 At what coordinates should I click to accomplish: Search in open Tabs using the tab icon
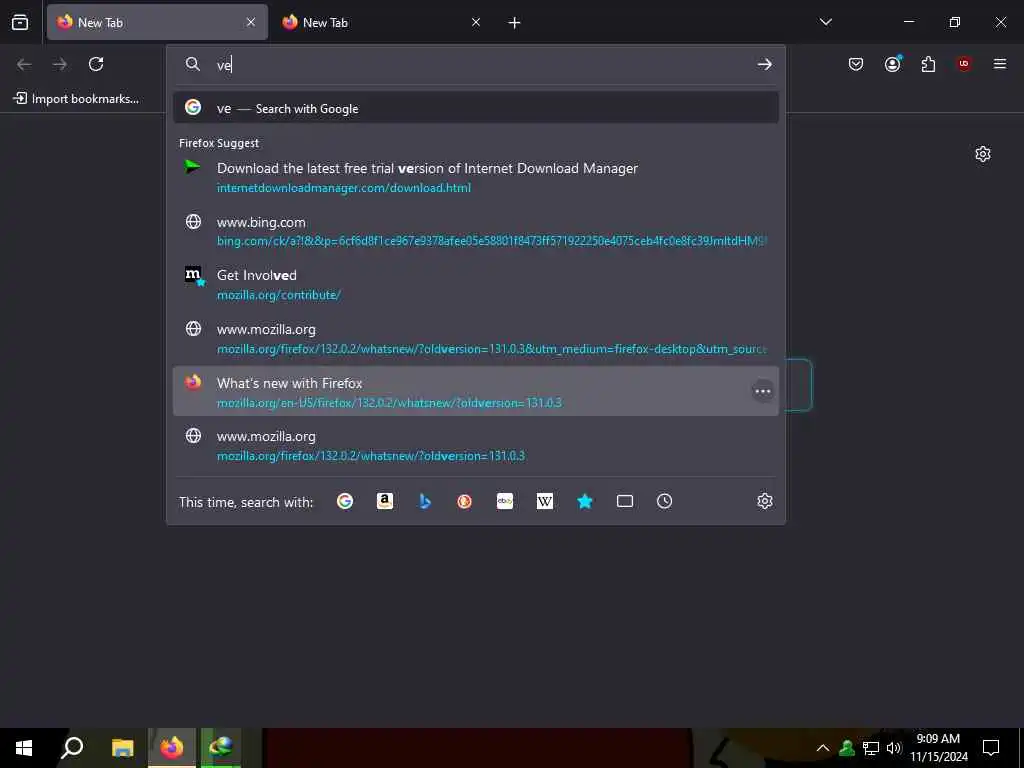coord(625,501)
